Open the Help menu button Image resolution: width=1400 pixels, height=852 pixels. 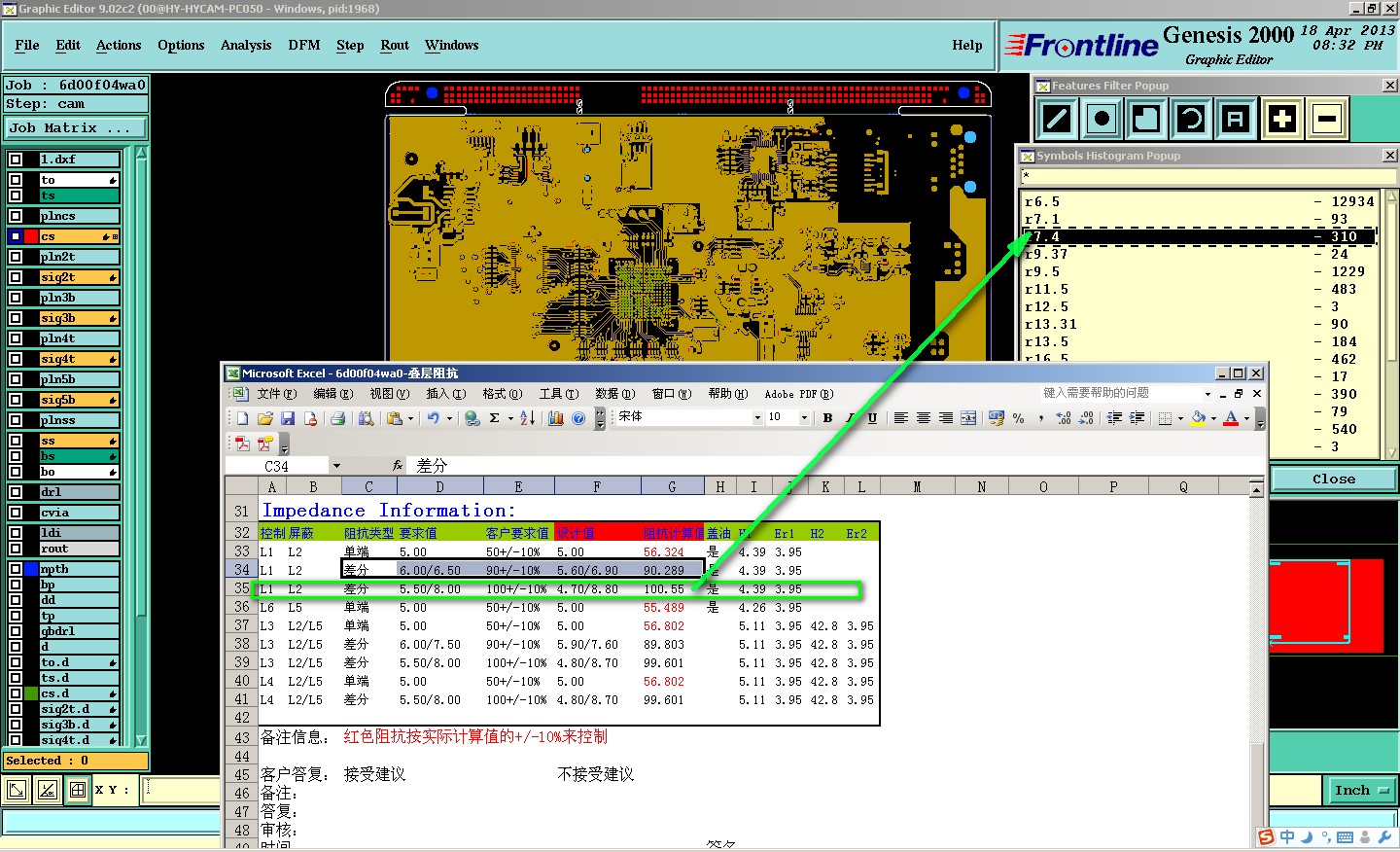pos(967,45)
